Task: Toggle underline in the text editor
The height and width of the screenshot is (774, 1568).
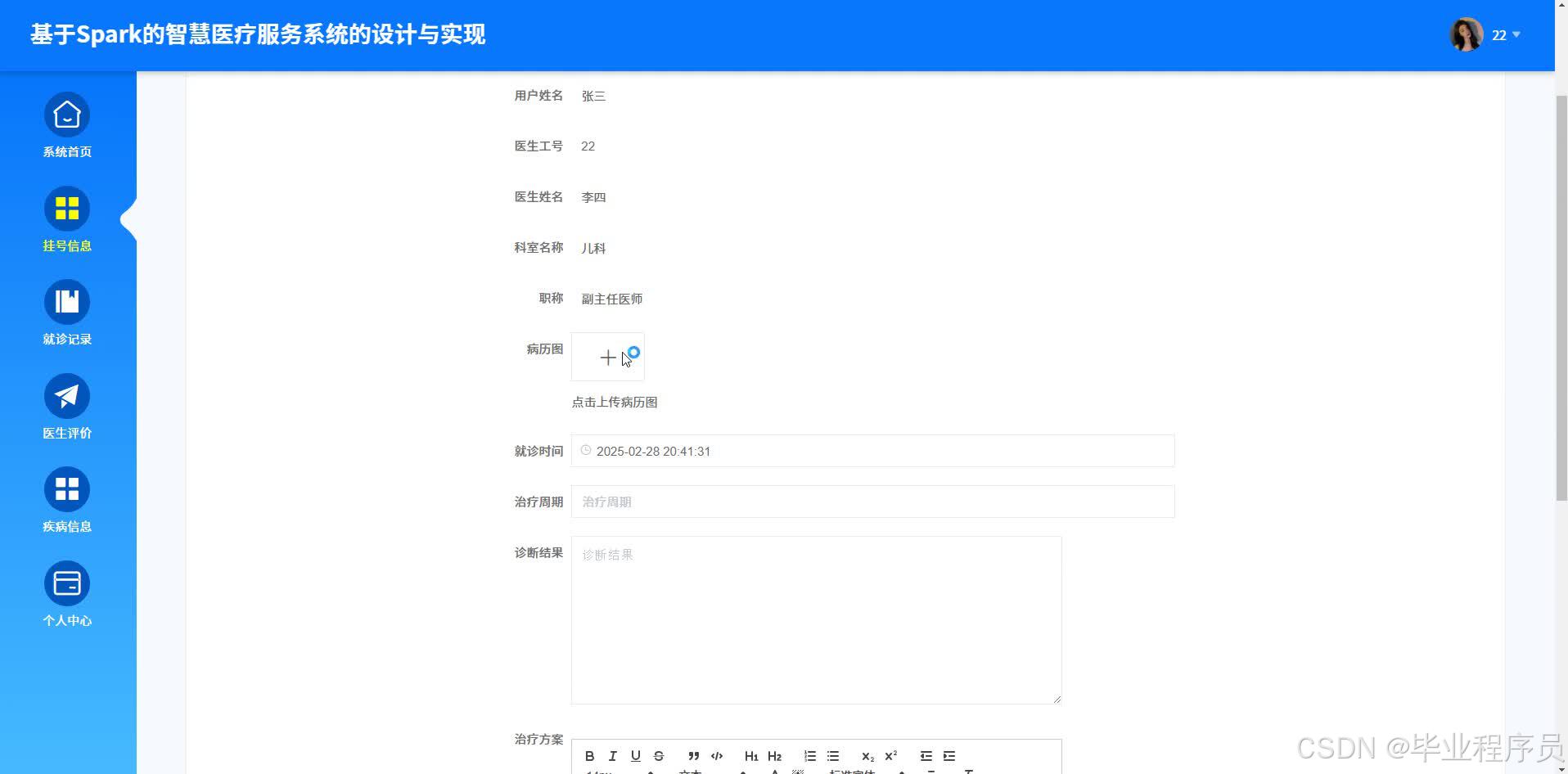Action: [x=636, y=755]
